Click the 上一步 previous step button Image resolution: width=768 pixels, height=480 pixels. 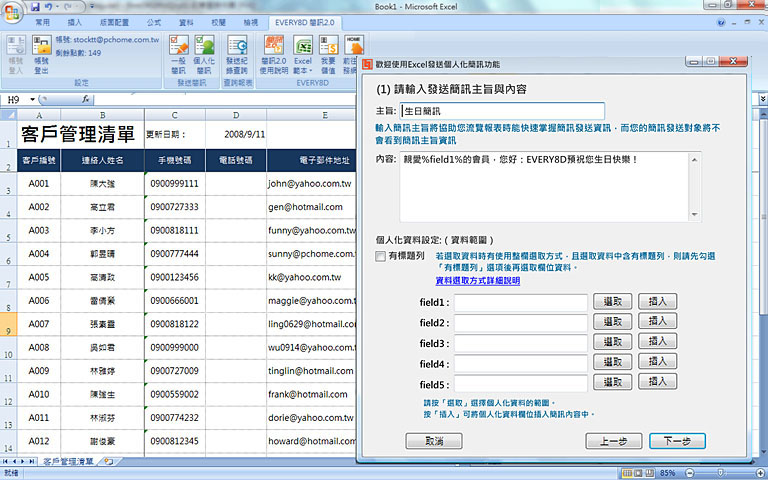[x=614, y=441]
